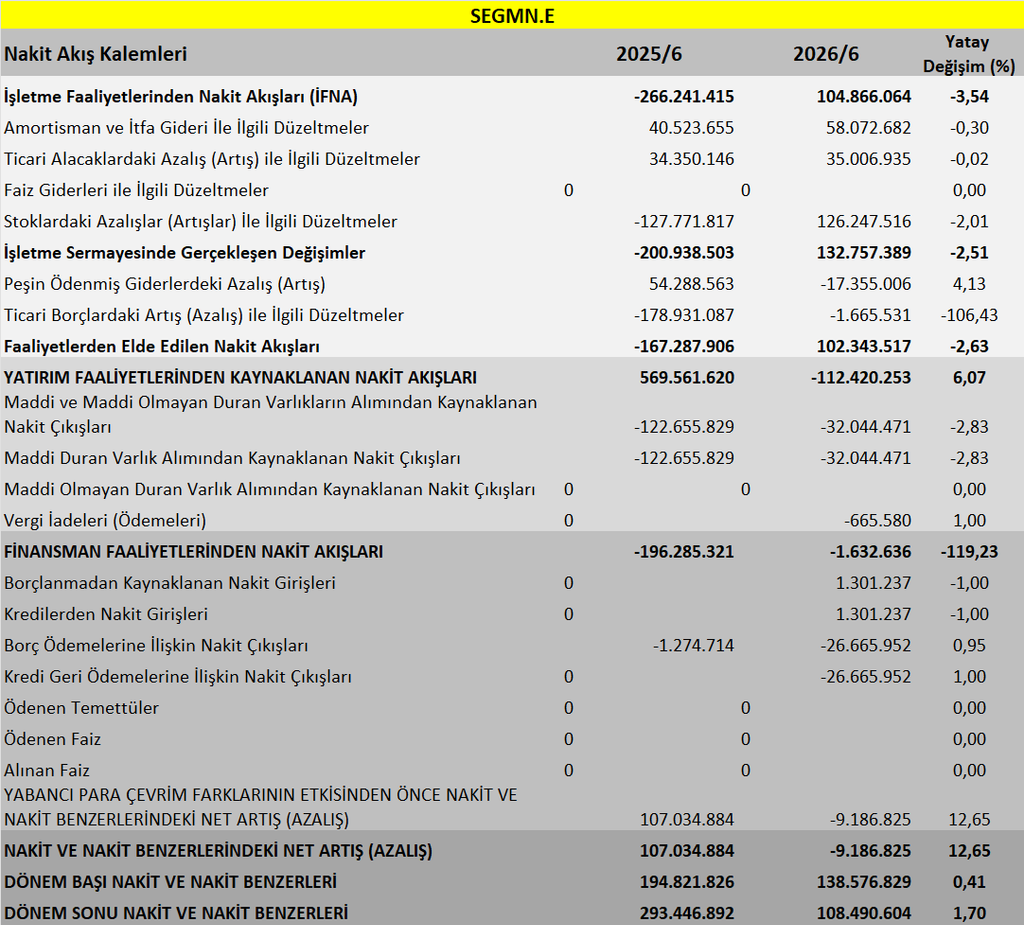Select Stoklardaki Azalışlar row label
The image size is (1024, 925).
(x=200, y=221)
